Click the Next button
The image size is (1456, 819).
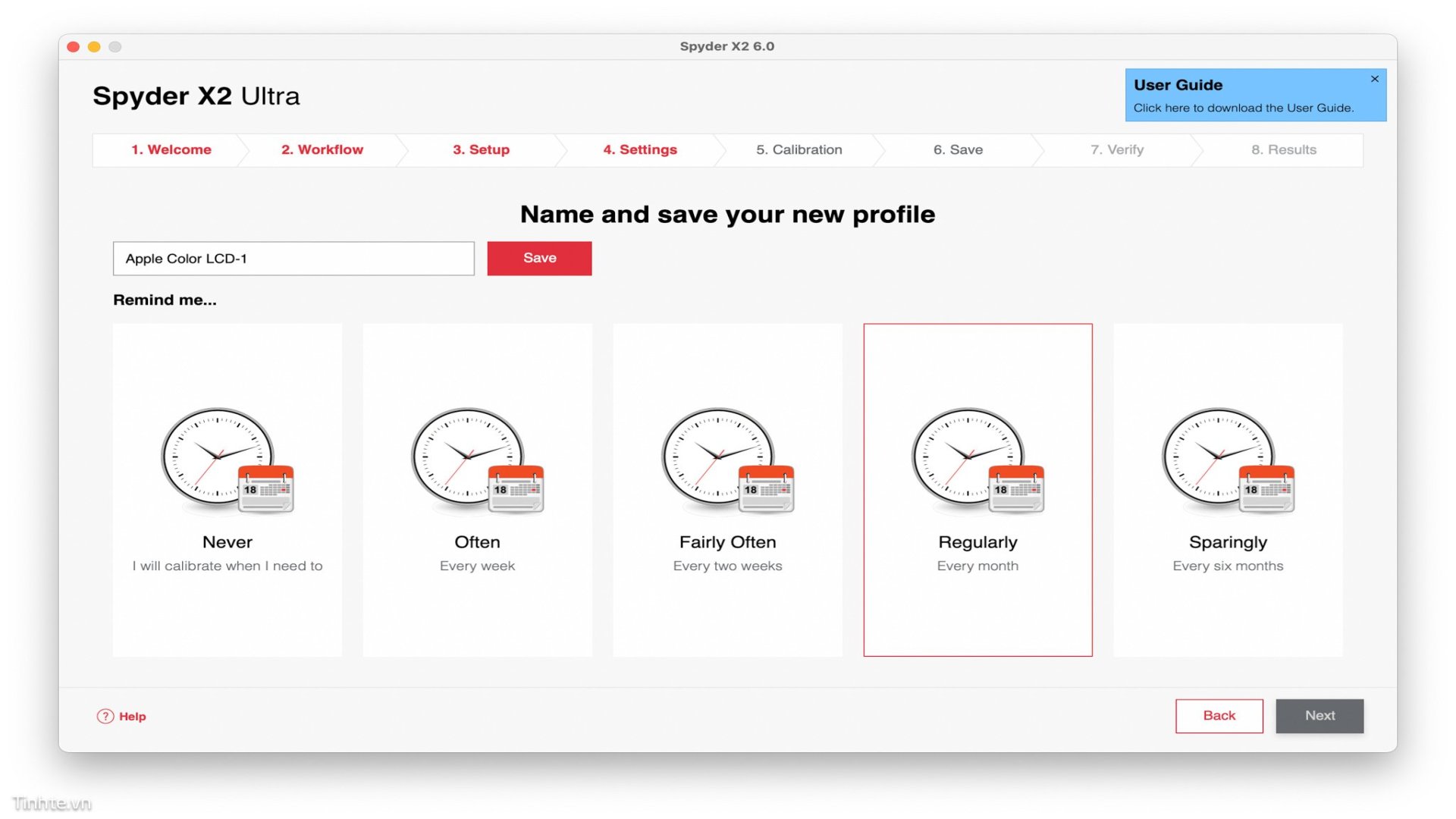click(1319, 716)
